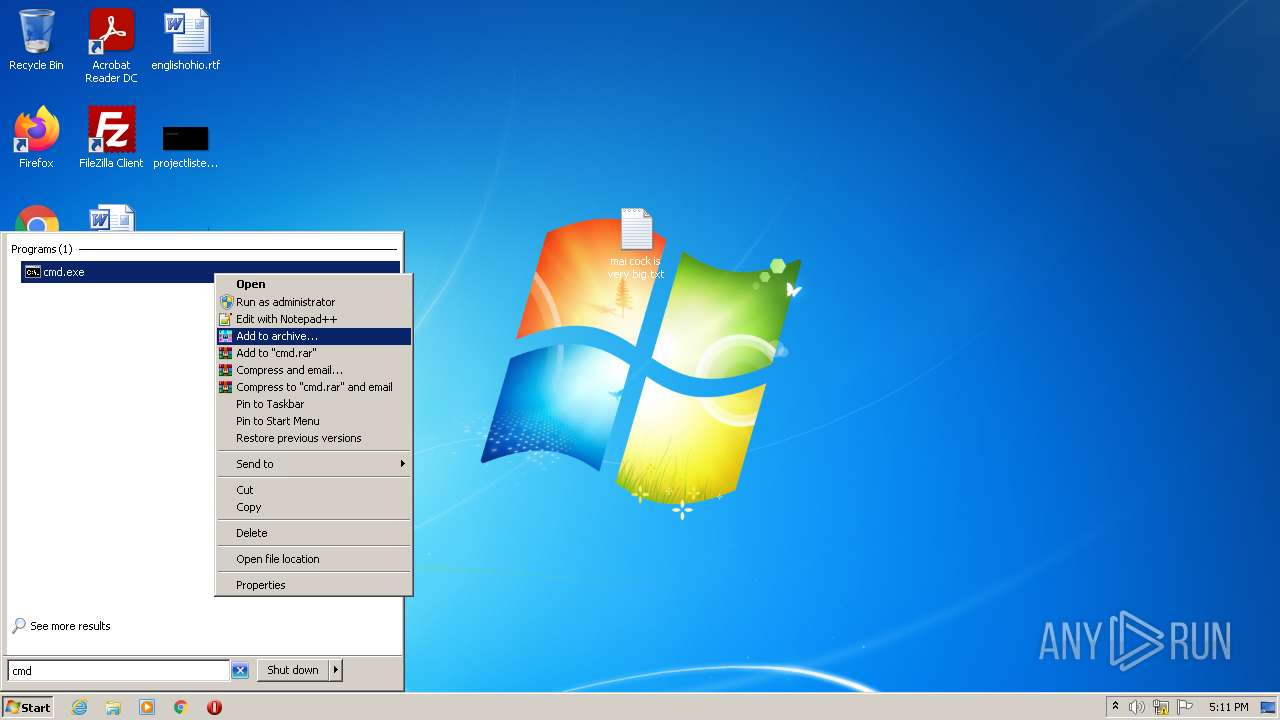The width and height of the screenshot is (1280, 720).
Task: Click the clock showing 5:11 PM
Action: [1228, 707]
